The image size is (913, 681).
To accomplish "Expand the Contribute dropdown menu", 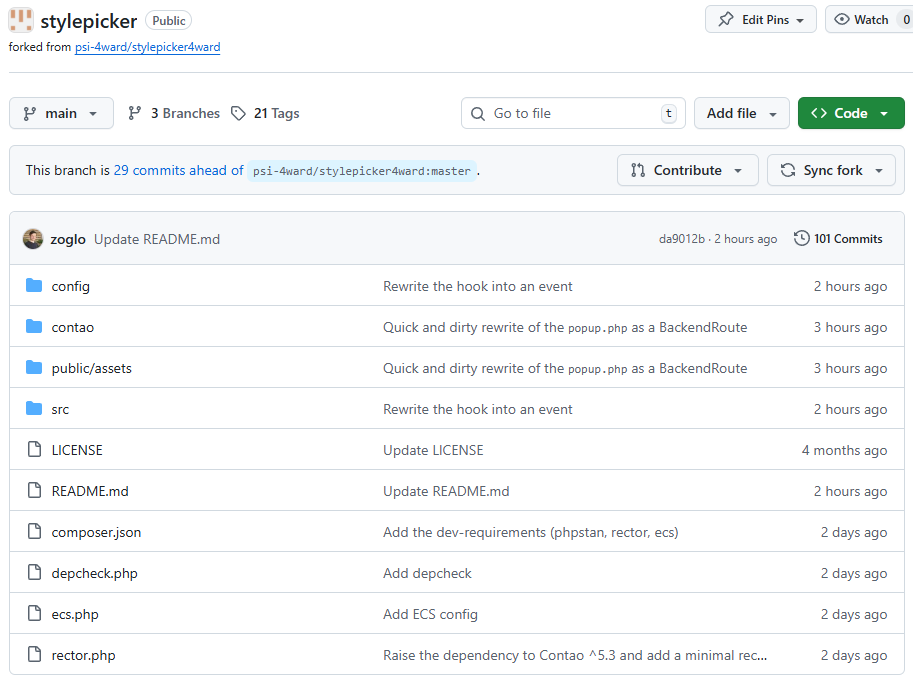I will coord(687,171).
